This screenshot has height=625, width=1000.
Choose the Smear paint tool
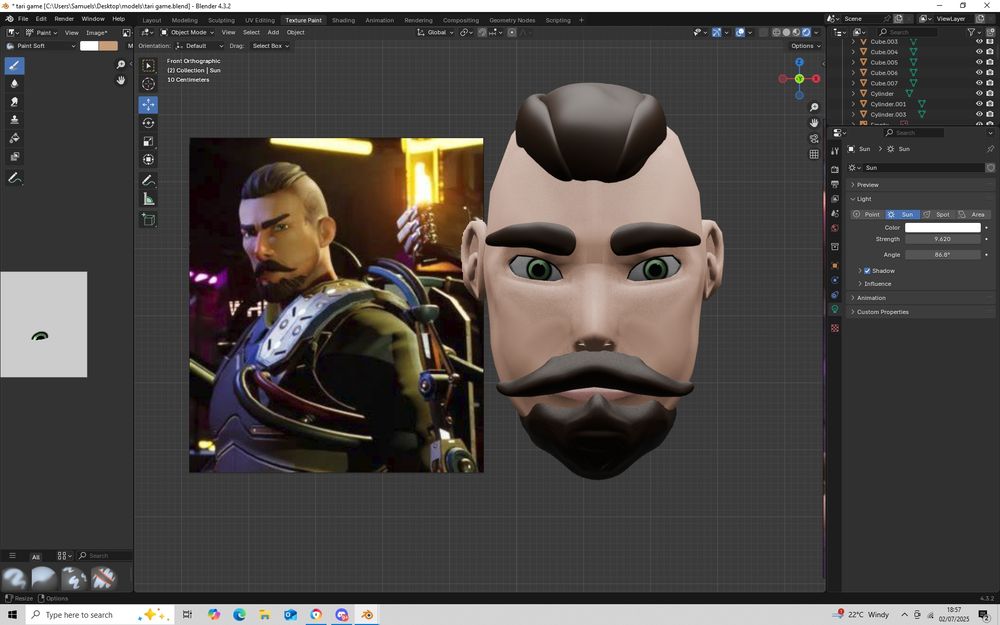point(14,102)
